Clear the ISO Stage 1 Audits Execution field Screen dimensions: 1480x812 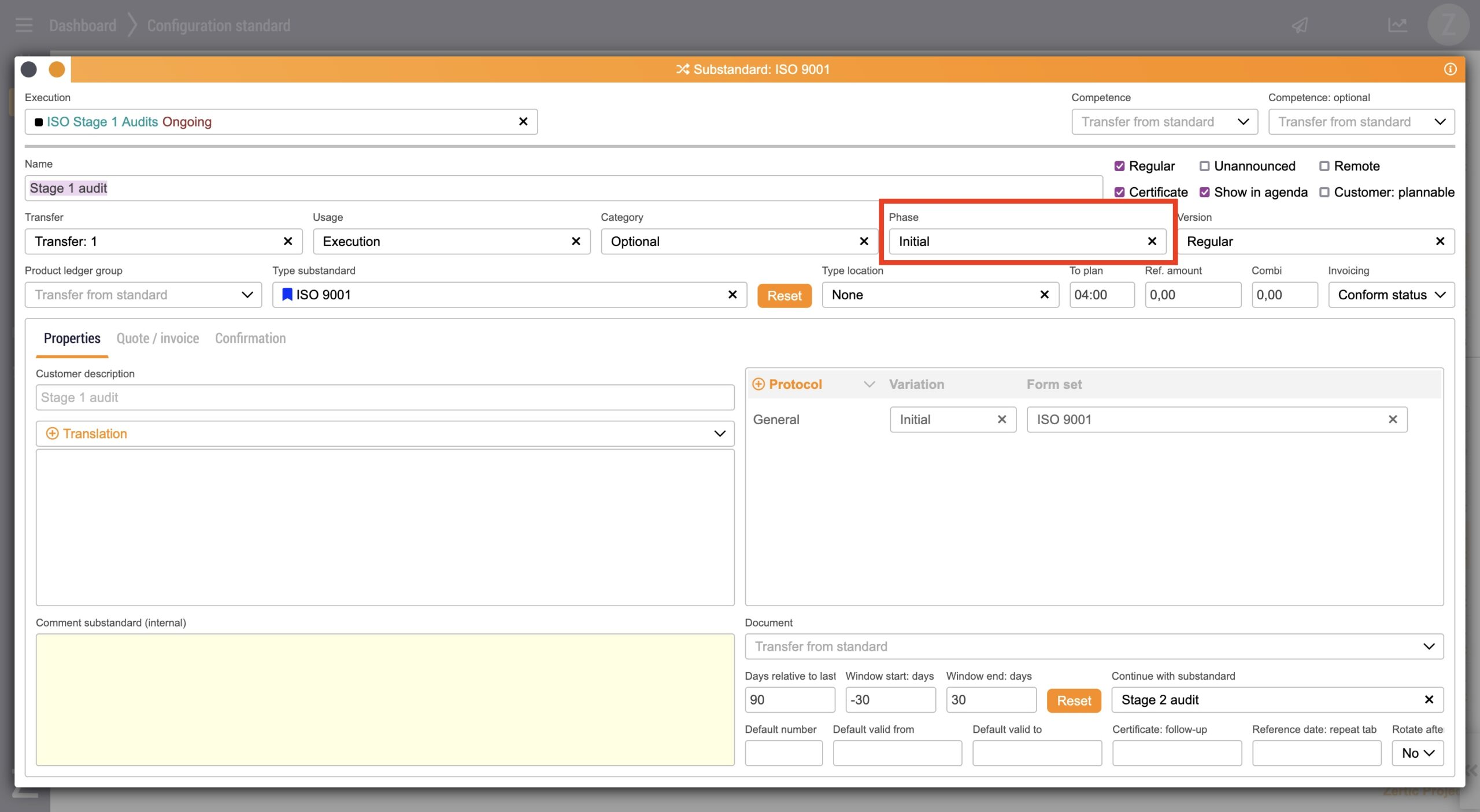coord(523,121)
